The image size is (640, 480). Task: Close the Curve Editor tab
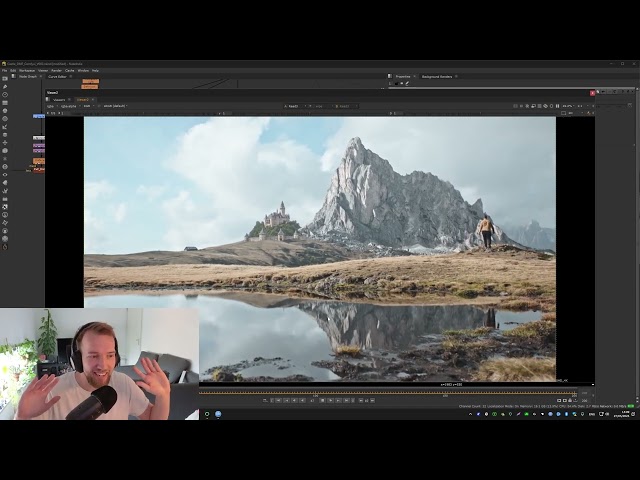coord(71,76)
